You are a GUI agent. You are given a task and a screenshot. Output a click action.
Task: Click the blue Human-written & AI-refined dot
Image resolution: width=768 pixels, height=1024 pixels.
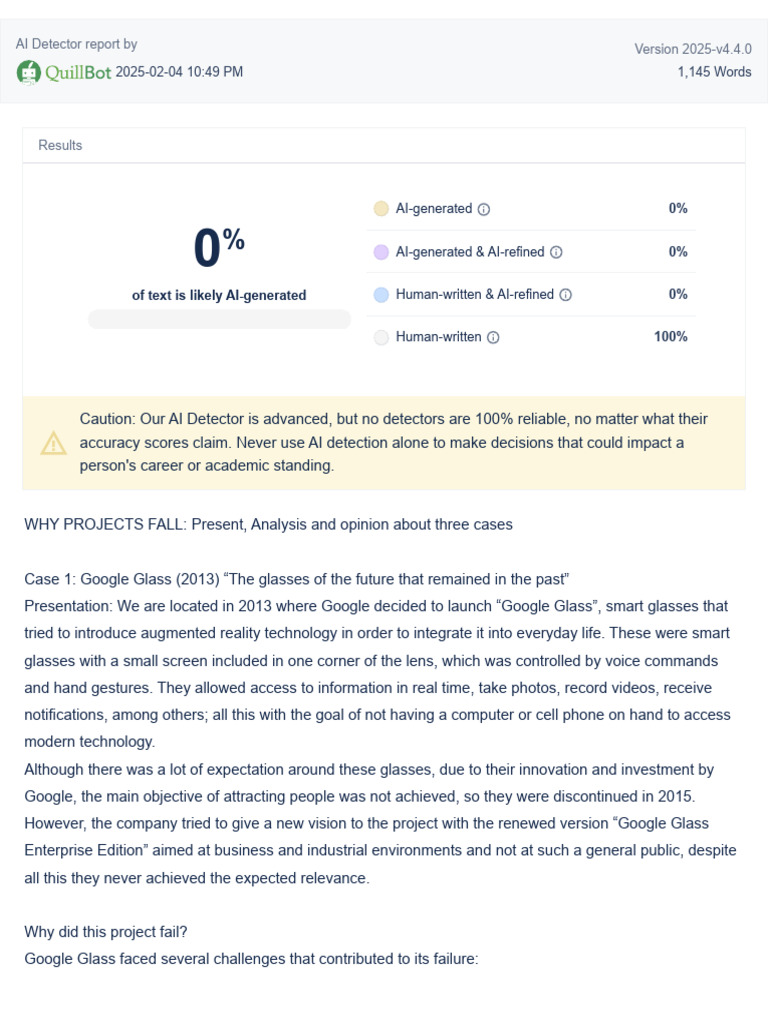tap(381, 295)
